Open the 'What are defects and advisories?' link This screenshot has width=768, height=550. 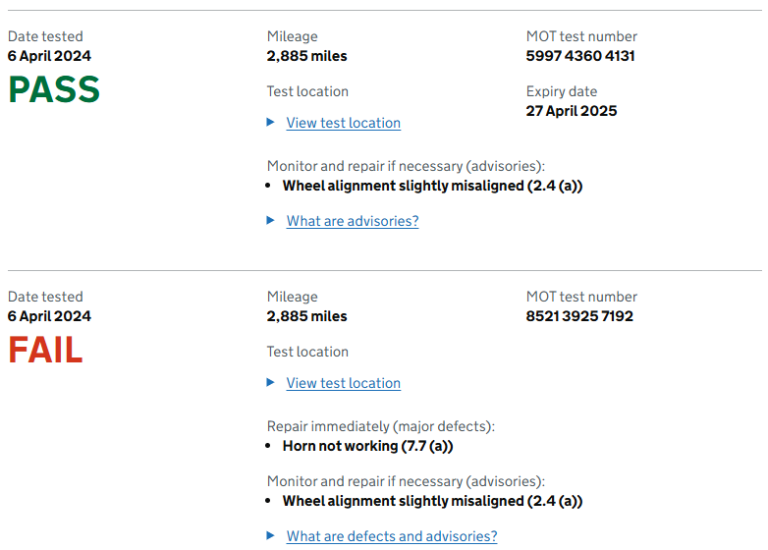coord(391,536)
